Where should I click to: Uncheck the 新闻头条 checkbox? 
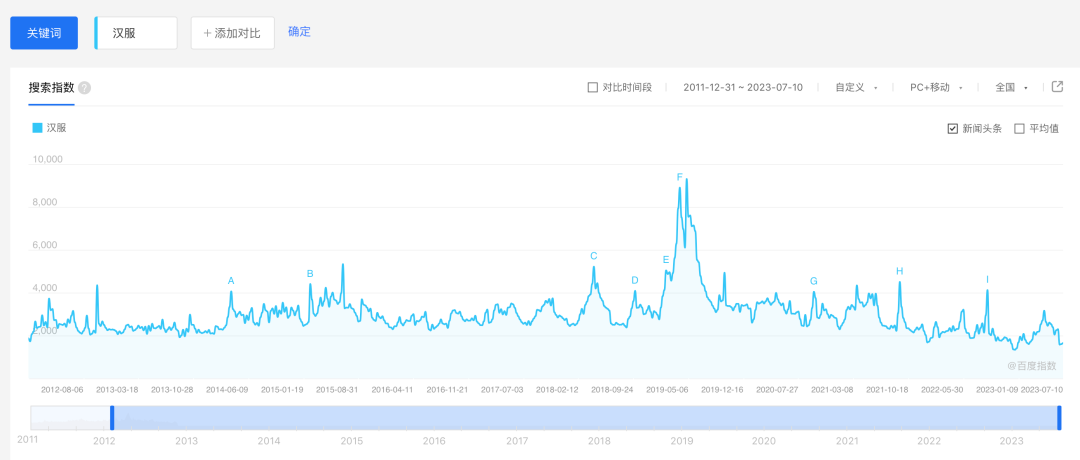click(953, 128)
